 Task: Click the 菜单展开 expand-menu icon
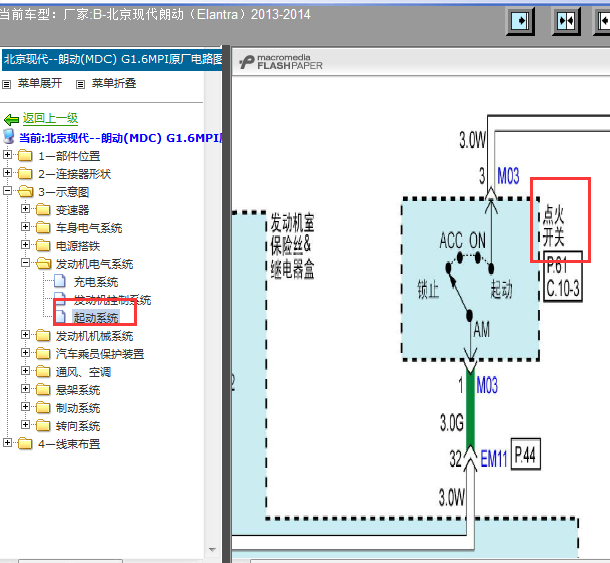[x=6, y=84]
